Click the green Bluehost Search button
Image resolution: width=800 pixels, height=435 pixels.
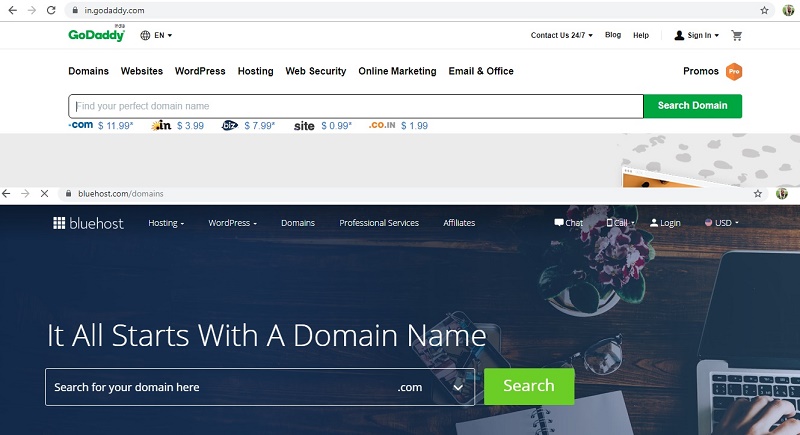click(529, 386)
